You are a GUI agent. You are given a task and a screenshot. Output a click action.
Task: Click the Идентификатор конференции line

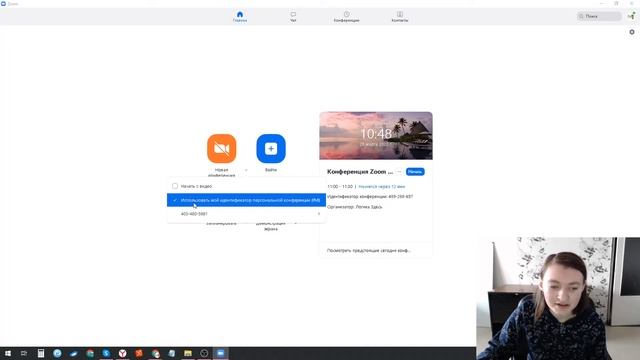[x=370, y=197]
